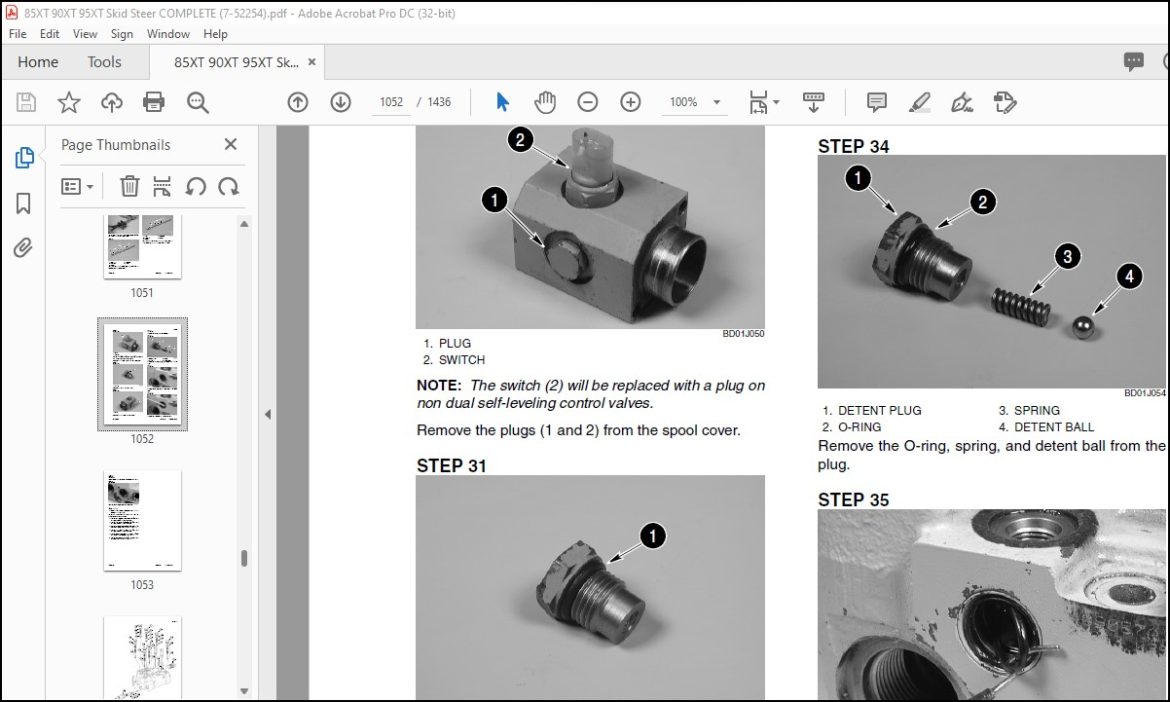Click the cloud upload share icon
1170x702 pixels.
[112, 102]
